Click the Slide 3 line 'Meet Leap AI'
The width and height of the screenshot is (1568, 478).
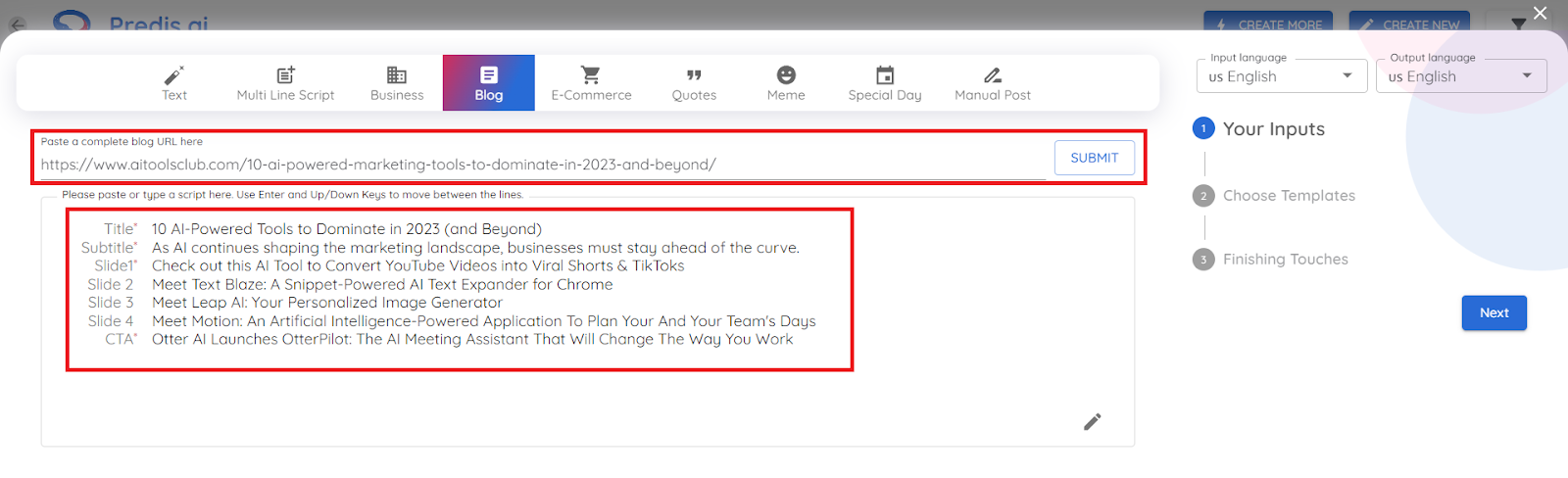(327, 303)
